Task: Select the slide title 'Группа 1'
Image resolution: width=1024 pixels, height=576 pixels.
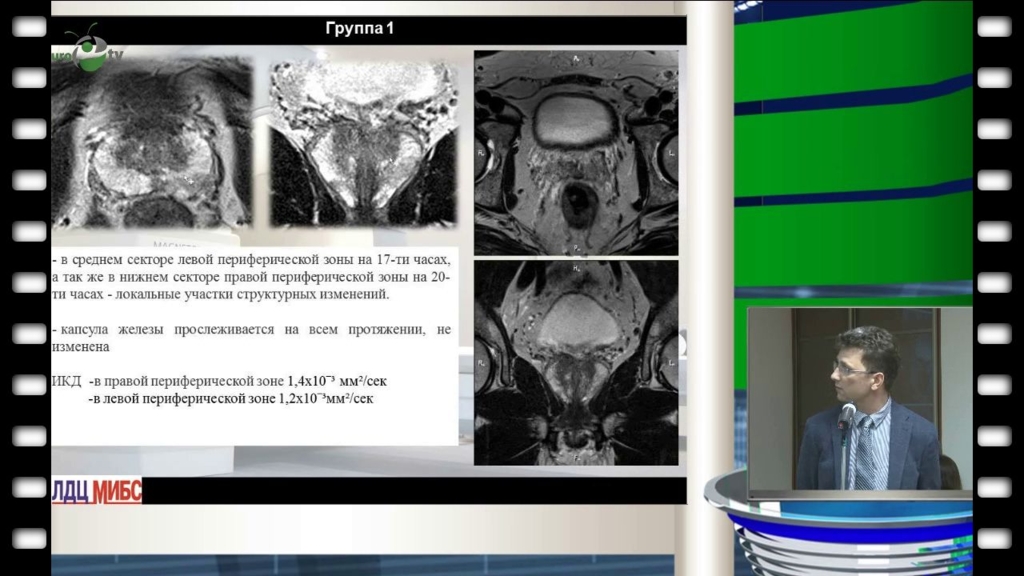Action: click(x=360, y=29)
